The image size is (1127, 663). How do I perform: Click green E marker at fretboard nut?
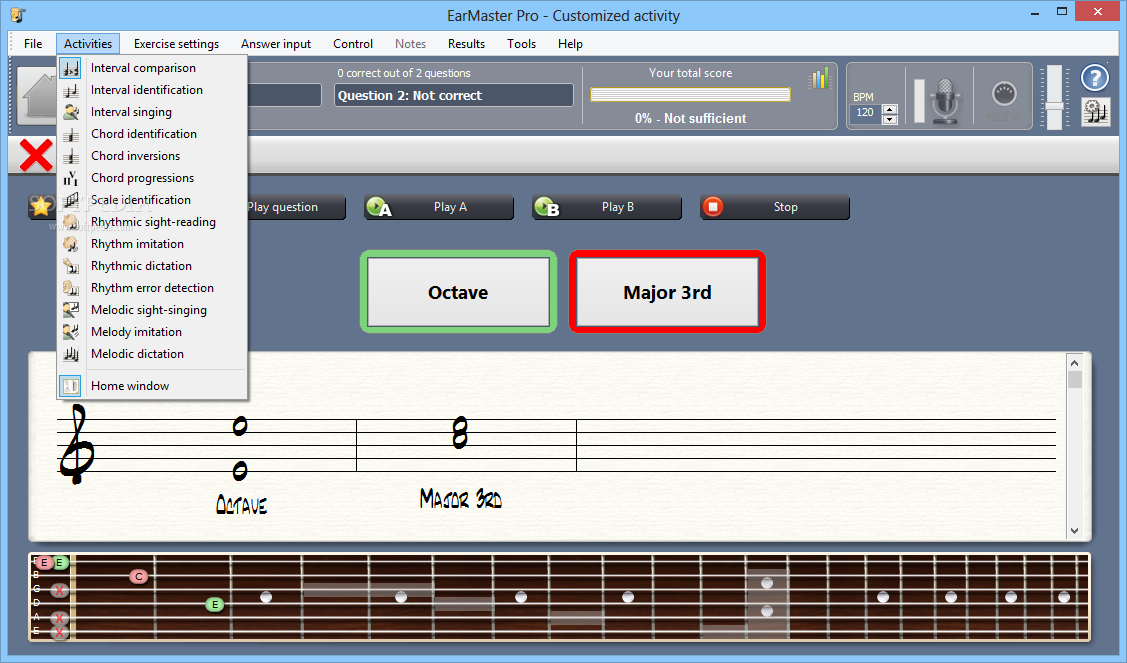click(x=60, y=563)
